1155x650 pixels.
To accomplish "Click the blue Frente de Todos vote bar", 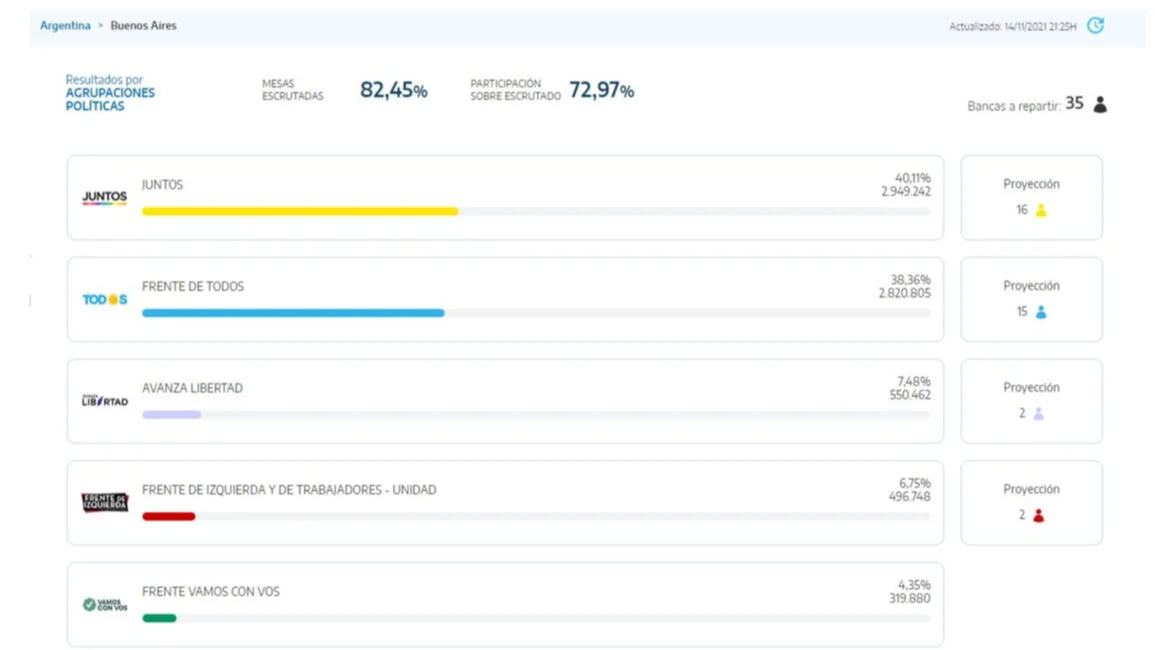I will 293,313.
